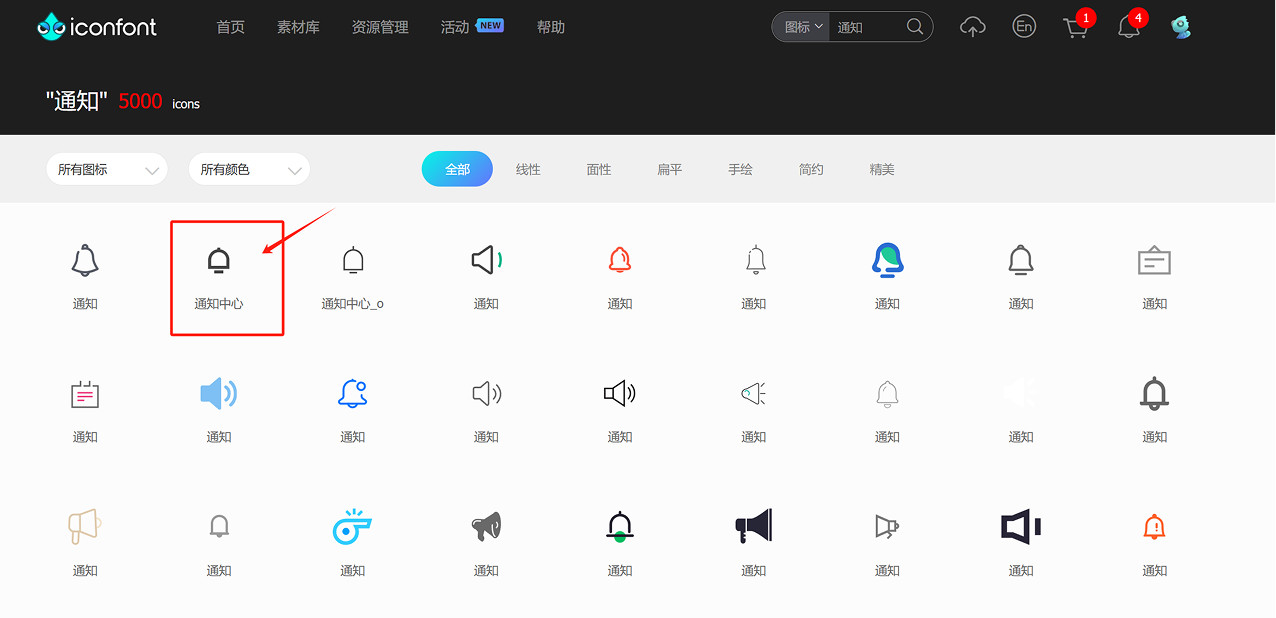Viewport: 1276px width, 618px height.
Task: Select the blue speaker 通知 icon
Action: pos(218,393)
